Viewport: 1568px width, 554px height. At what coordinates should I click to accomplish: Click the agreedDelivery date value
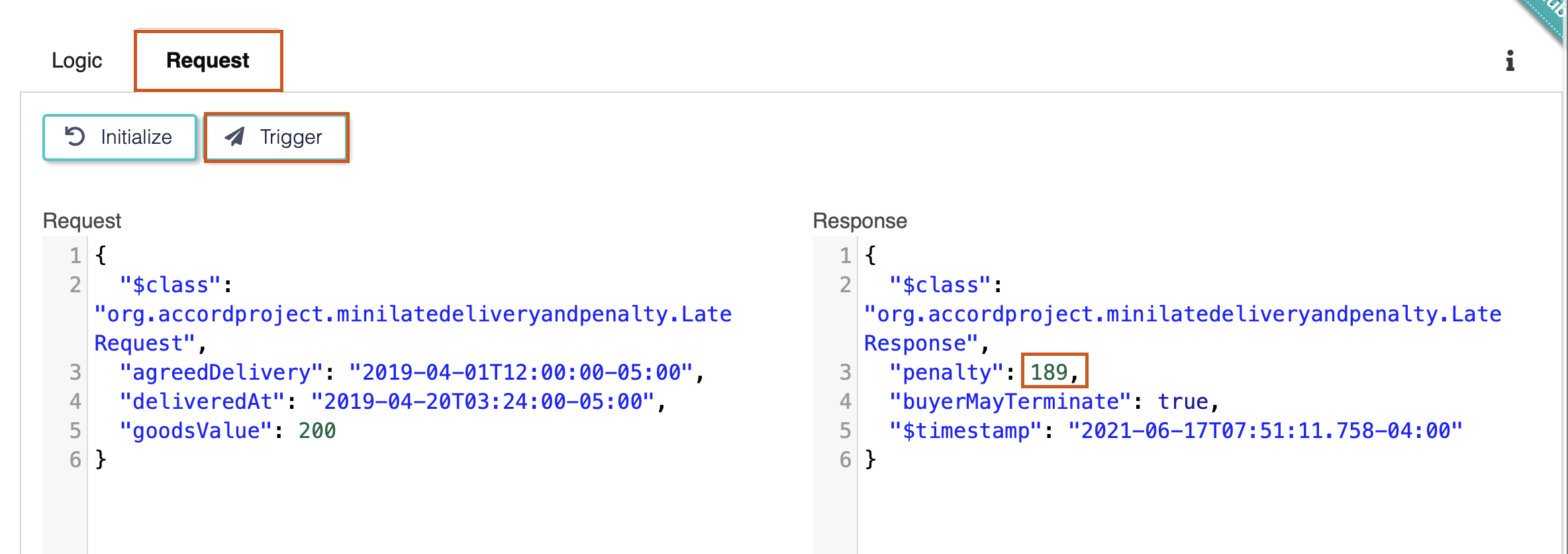[520, 372]
